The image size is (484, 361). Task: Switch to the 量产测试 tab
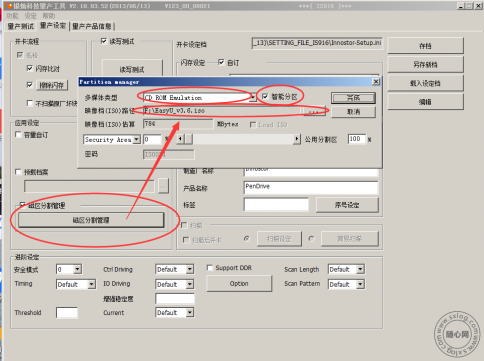tap(21, 26)
